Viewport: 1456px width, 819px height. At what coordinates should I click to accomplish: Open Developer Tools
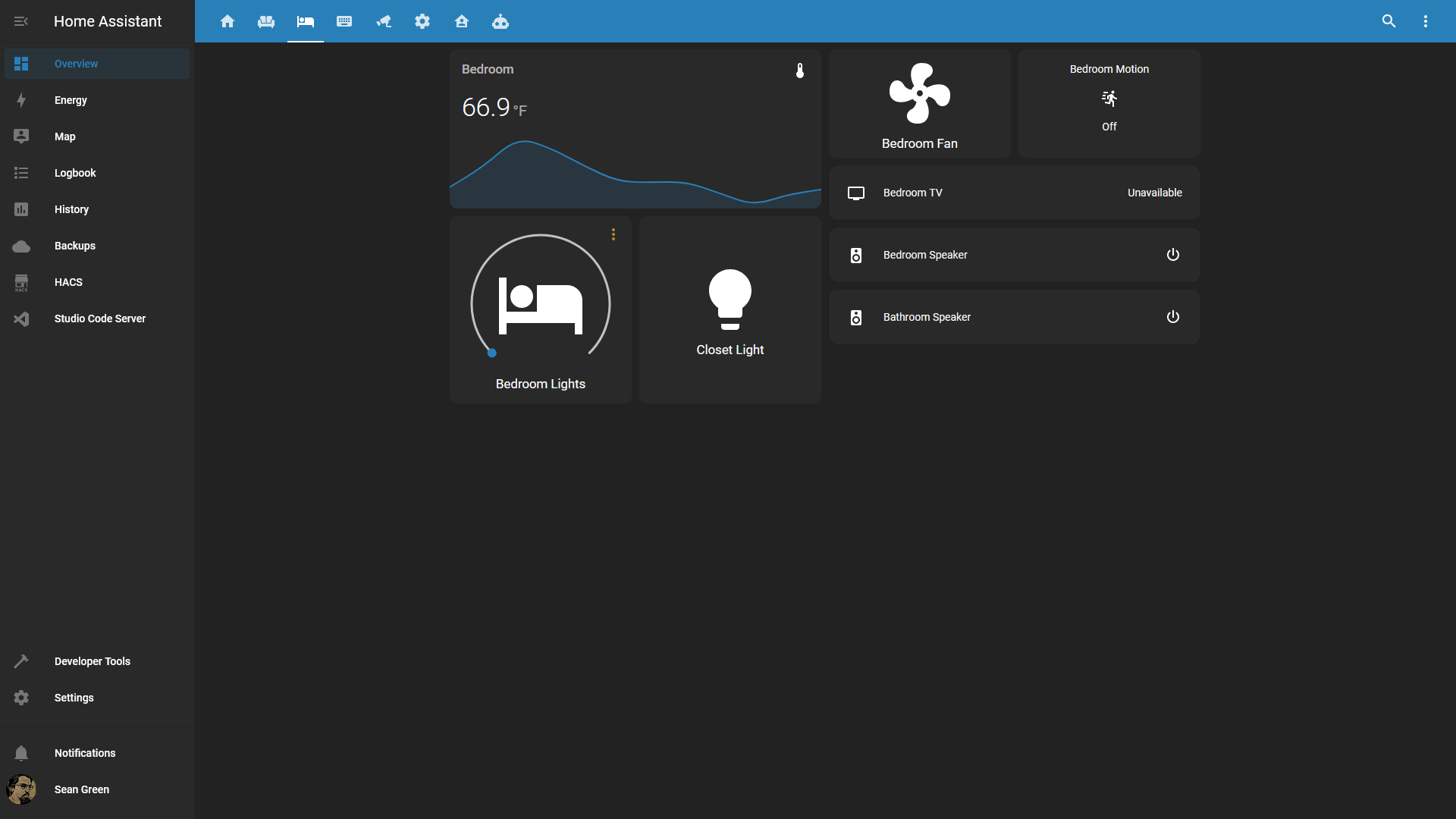(x=97, y=661)
